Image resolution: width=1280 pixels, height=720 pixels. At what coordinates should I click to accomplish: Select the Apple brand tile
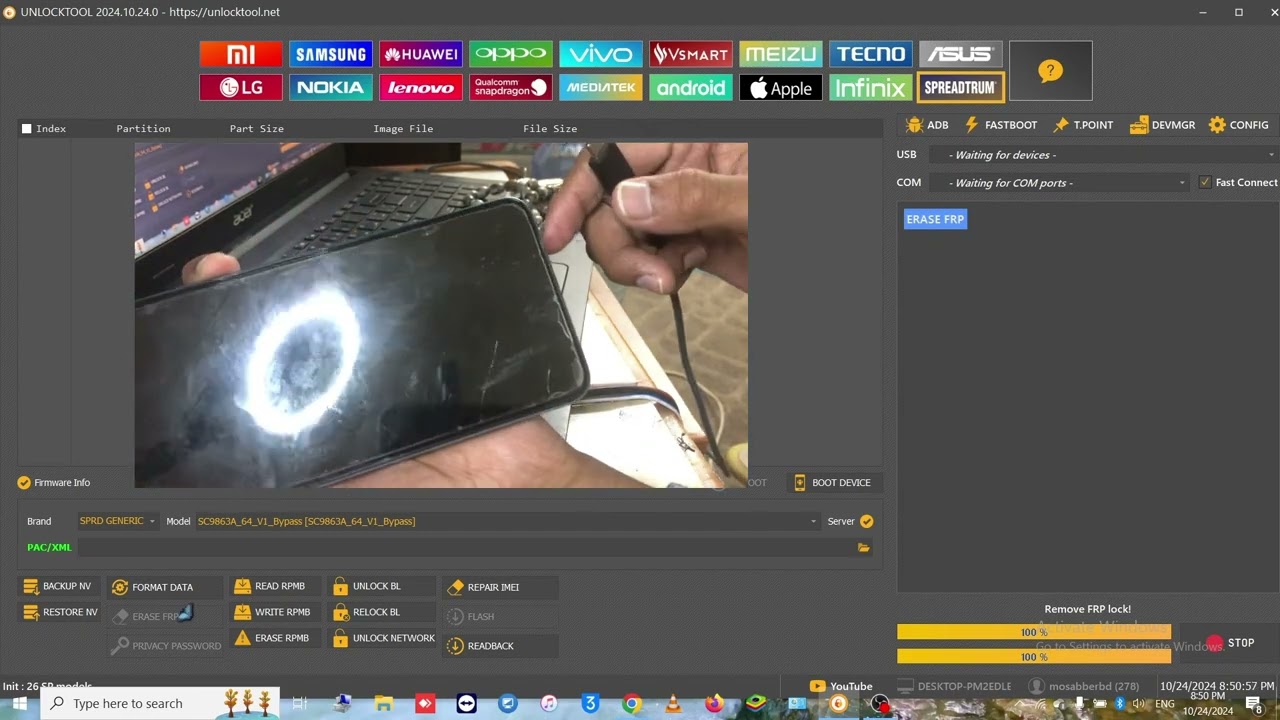pyautogui.click(x=781, y=88)
